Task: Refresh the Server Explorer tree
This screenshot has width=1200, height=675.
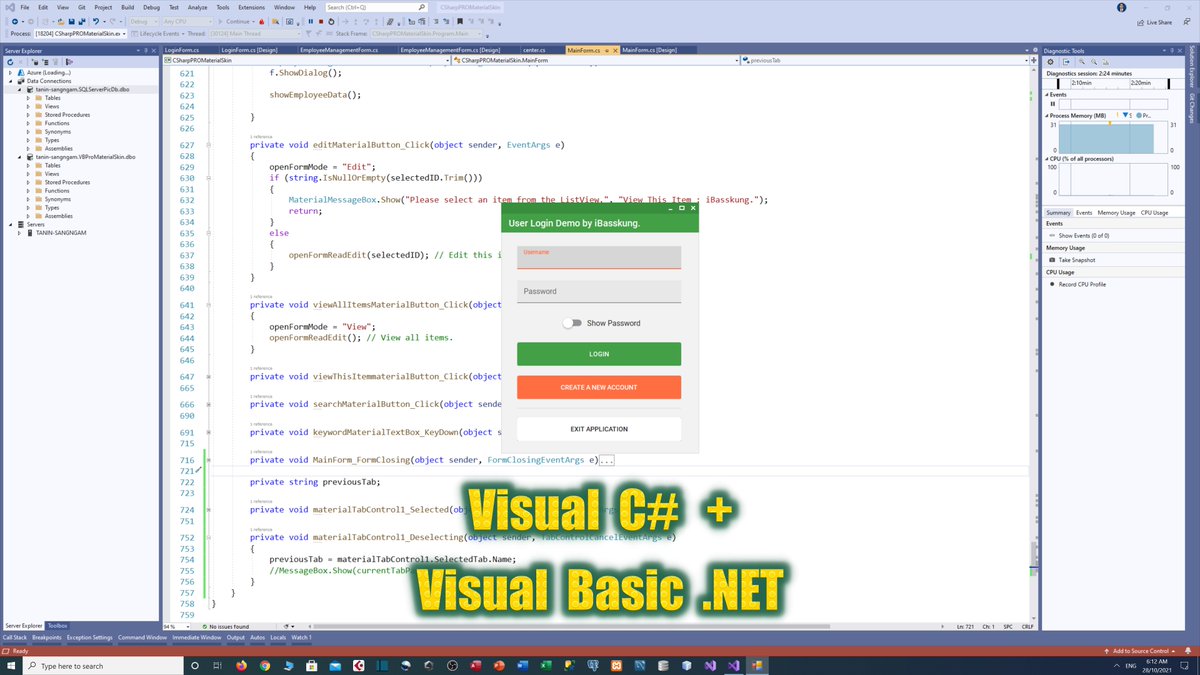Action: coord(10,62)
